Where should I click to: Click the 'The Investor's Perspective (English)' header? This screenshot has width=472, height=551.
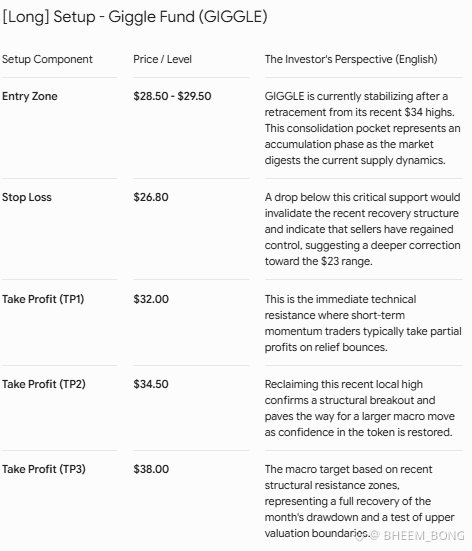351,59
